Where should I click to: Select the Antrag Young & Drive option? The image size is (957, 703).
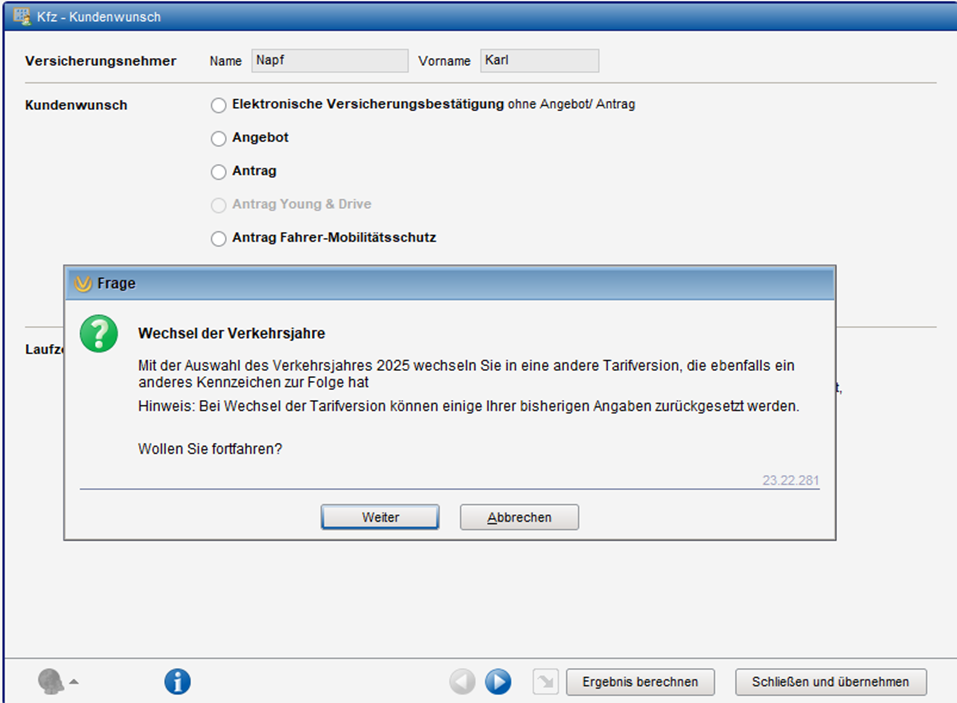click(x=219, y=205)
